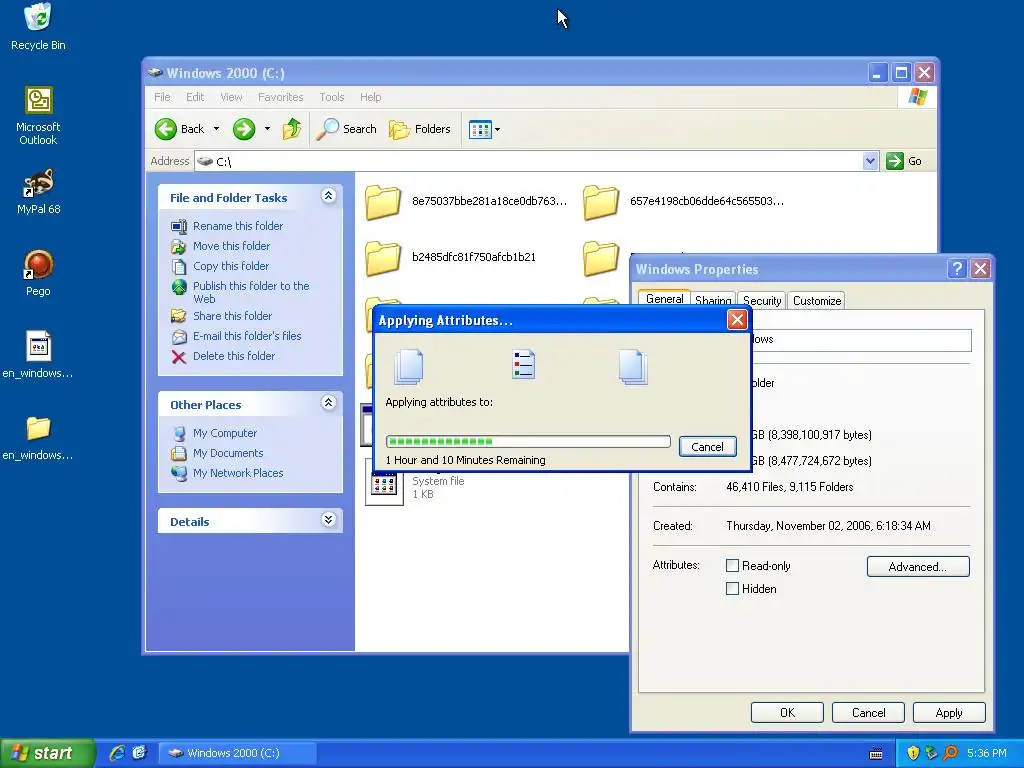Click the help question mark in Properties
This screenshot has width=1024, height=768.
(957, 268)
